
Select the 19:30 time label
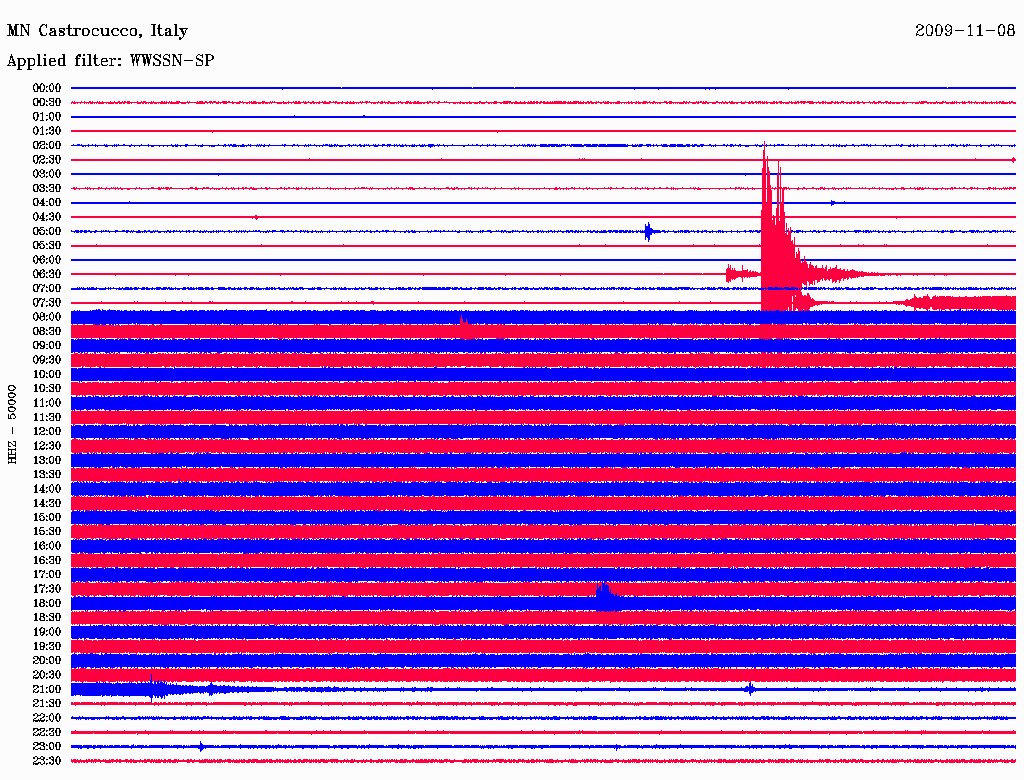tap(47, 646)
